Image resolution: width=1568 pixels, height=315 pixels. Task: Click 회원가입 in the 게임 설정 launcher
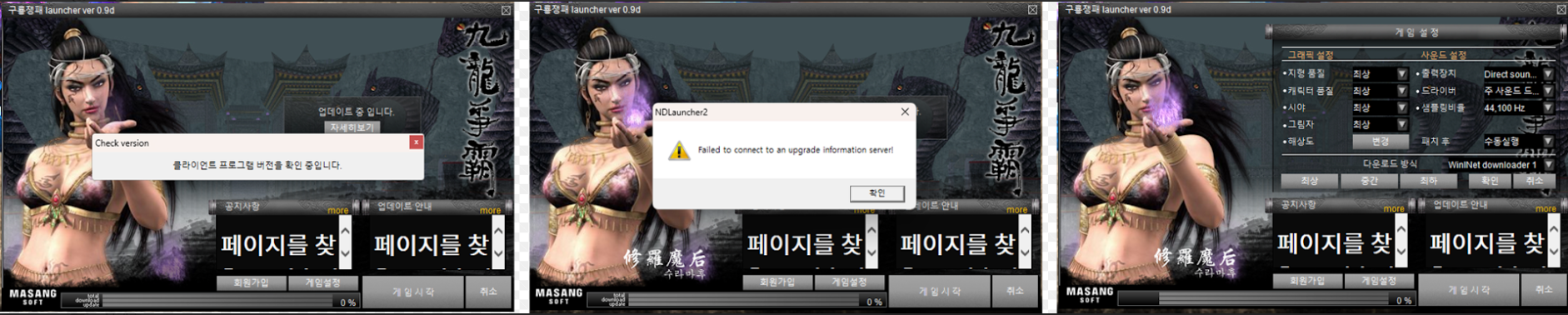[x=1307, y=281]
